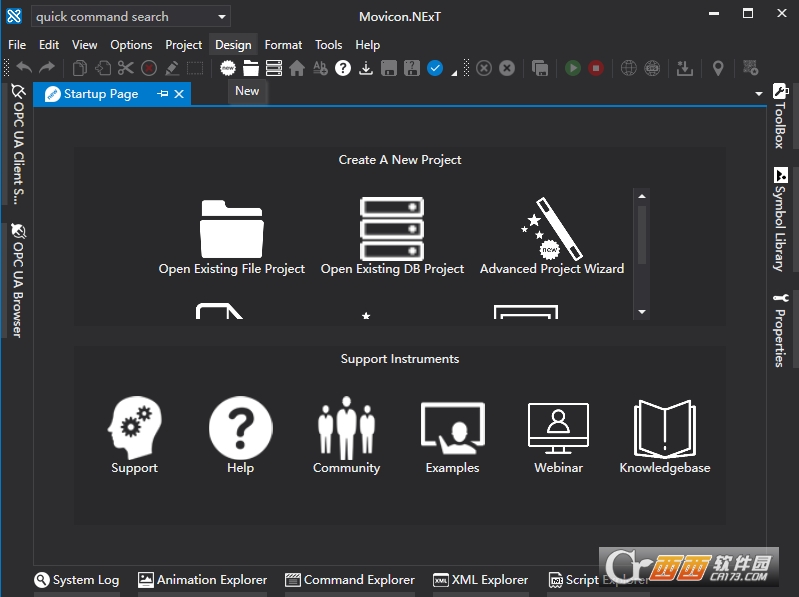This screenshot has height=597, width=799.
Task: Click the white question mark help icon in toolbar
Action: tap(343, 68)
